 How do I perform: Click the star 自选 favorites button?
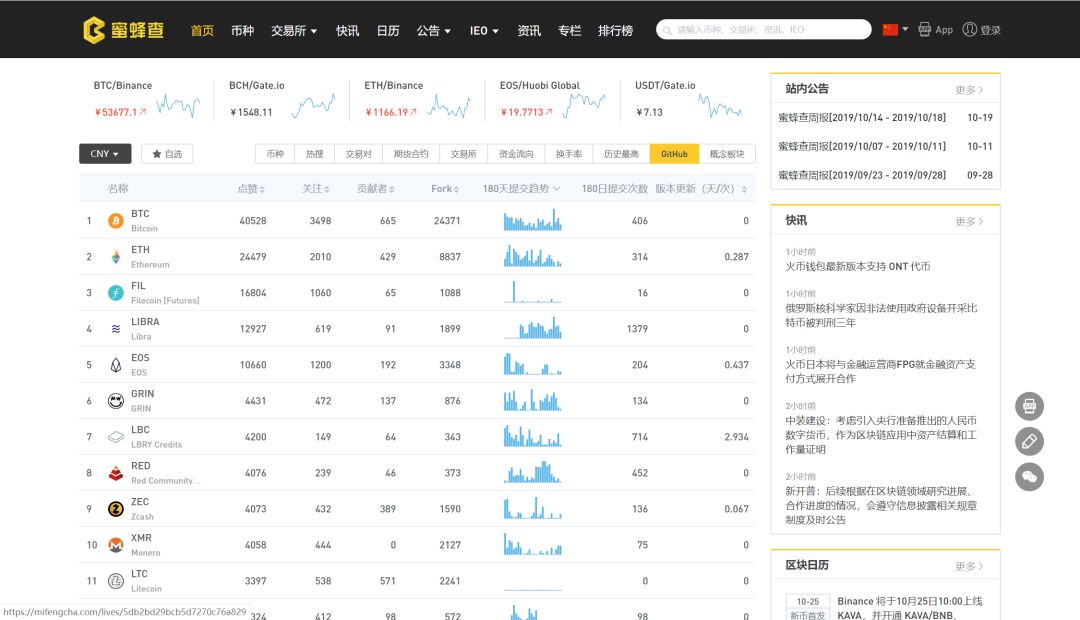[167, 154]
